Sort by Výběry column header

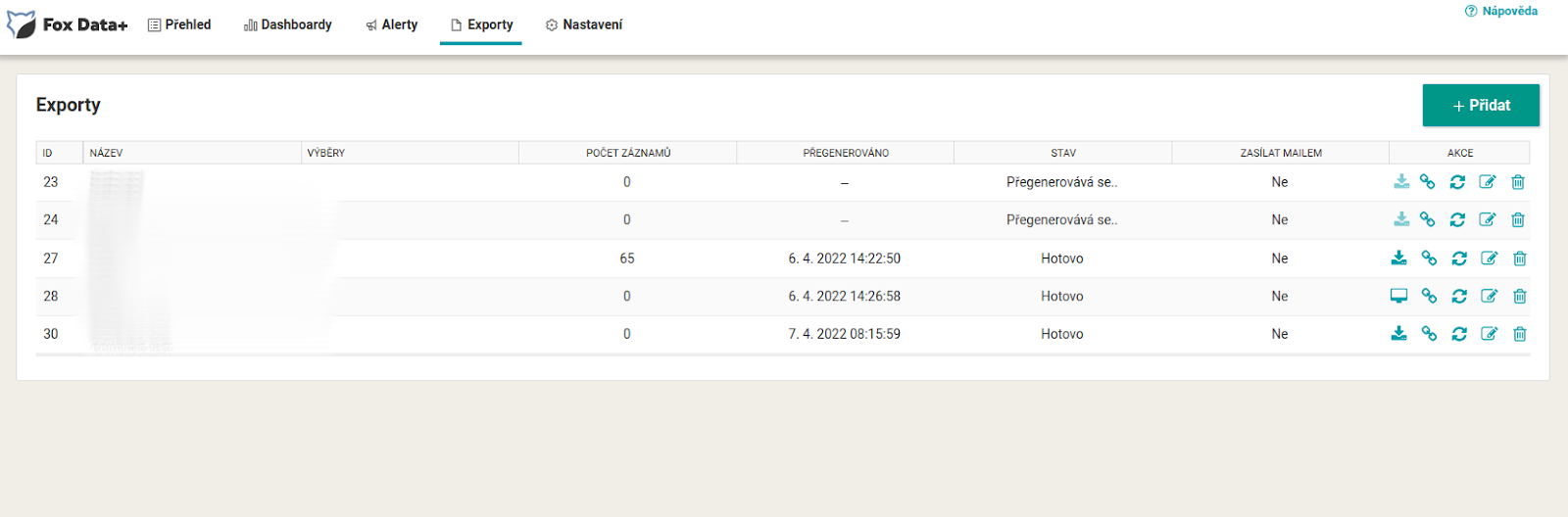click(x=410, y=153)
